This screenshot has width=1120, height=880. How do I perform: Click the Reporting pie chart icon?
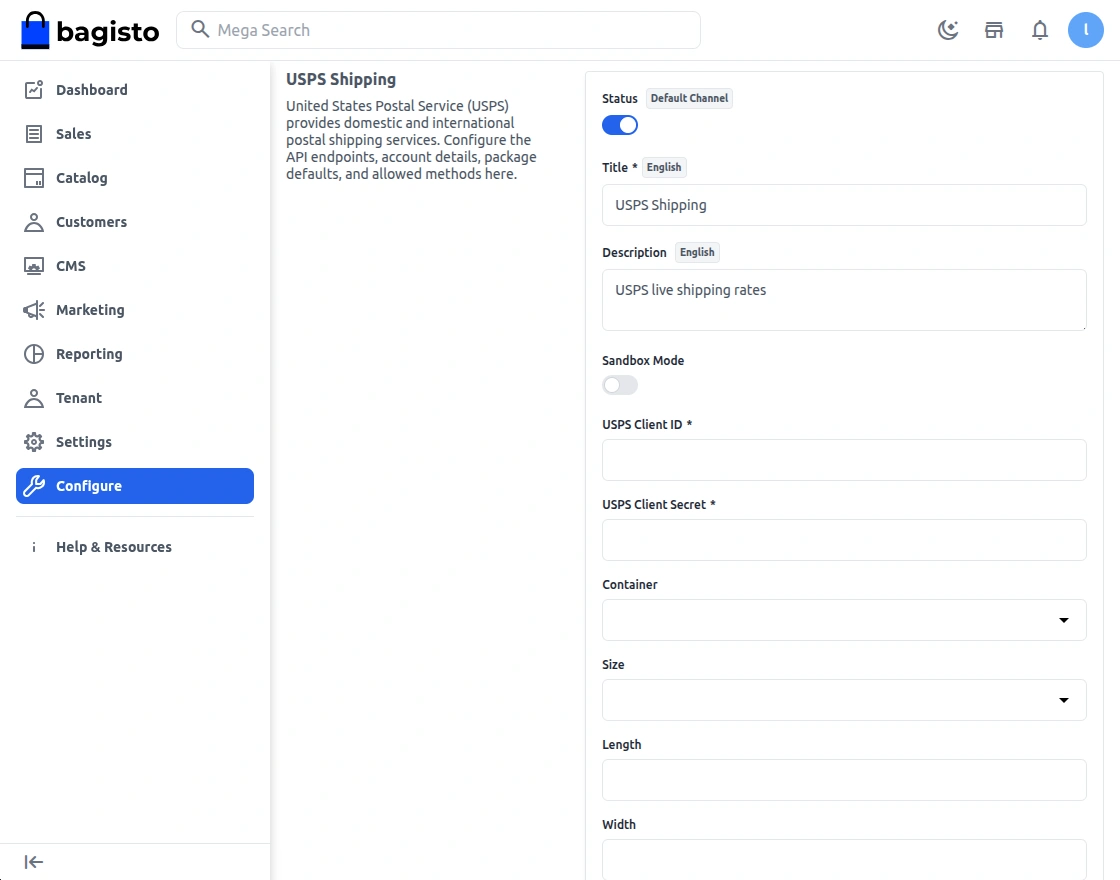tap(34, 354)
